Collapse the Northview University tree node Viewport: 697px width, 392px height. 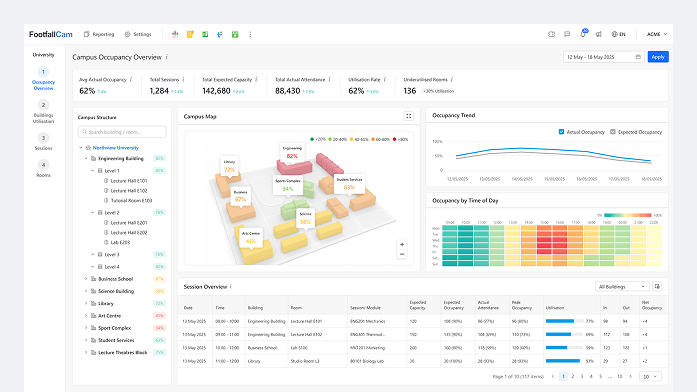pyautogui.click(x=80, y=148)
